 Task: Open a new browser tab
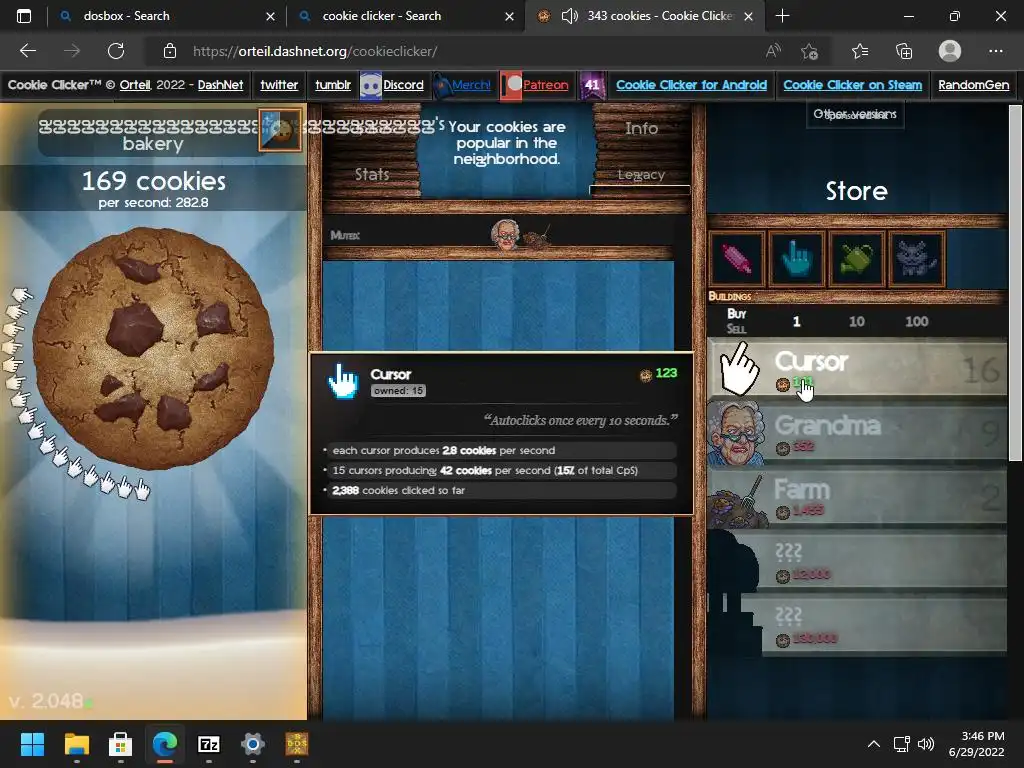click(782, 16)
